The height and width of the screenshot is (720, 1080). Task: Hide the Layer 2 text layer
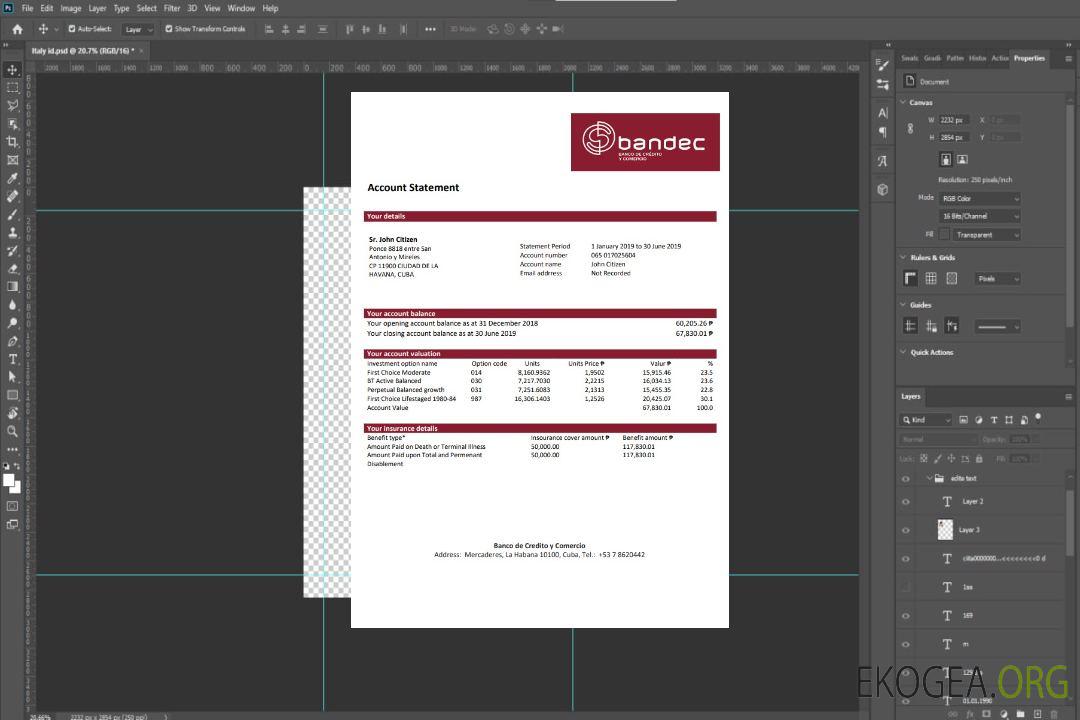click(x=906, y=502)
